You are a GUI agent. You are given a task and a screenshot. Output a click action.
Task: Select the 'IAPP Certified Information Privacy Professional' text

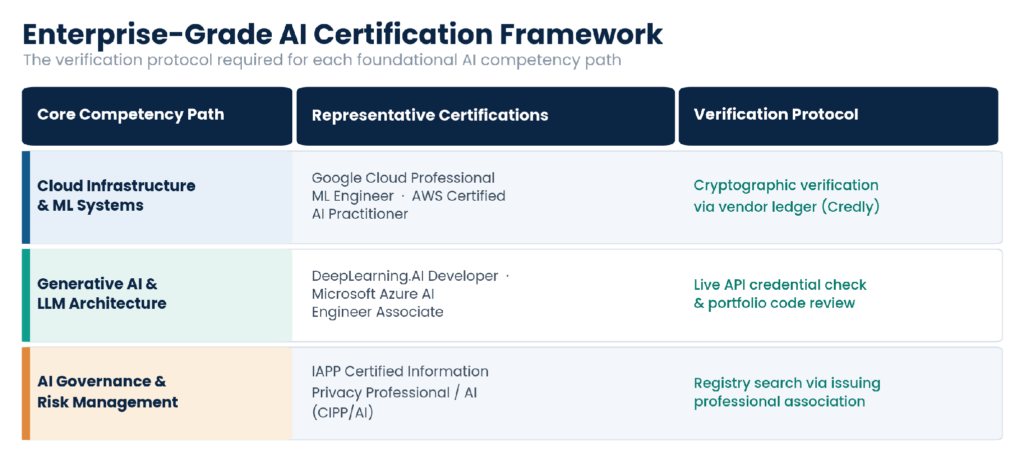click(400, 383)
